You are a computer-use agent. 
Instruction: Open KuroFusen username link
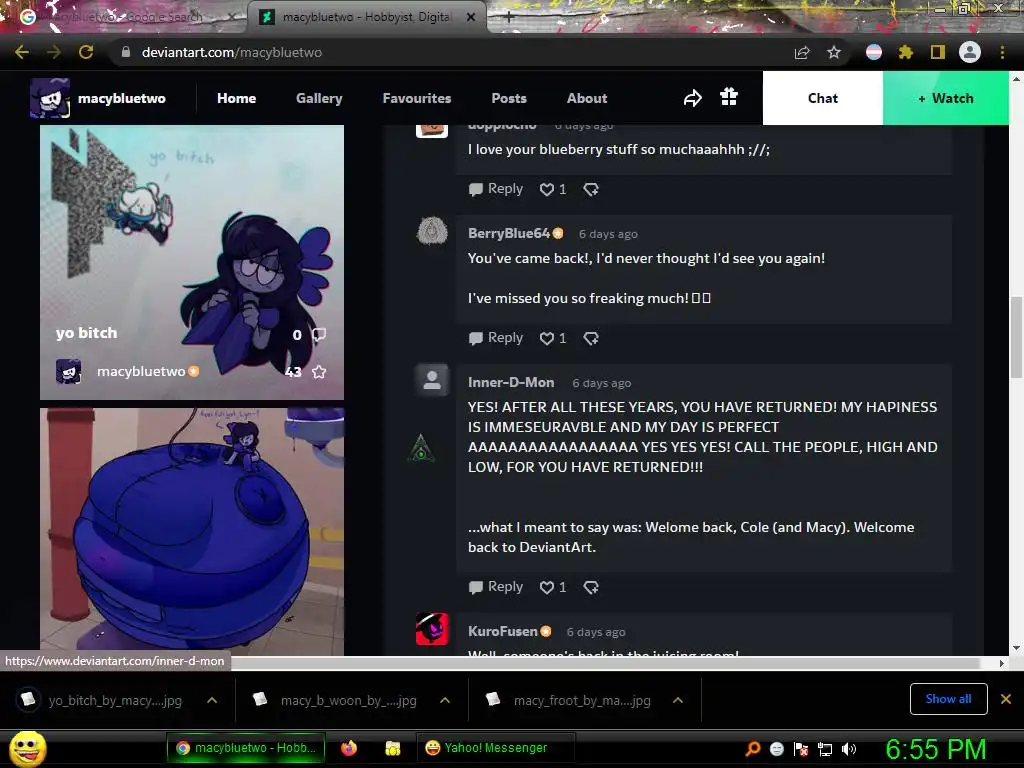502,631
